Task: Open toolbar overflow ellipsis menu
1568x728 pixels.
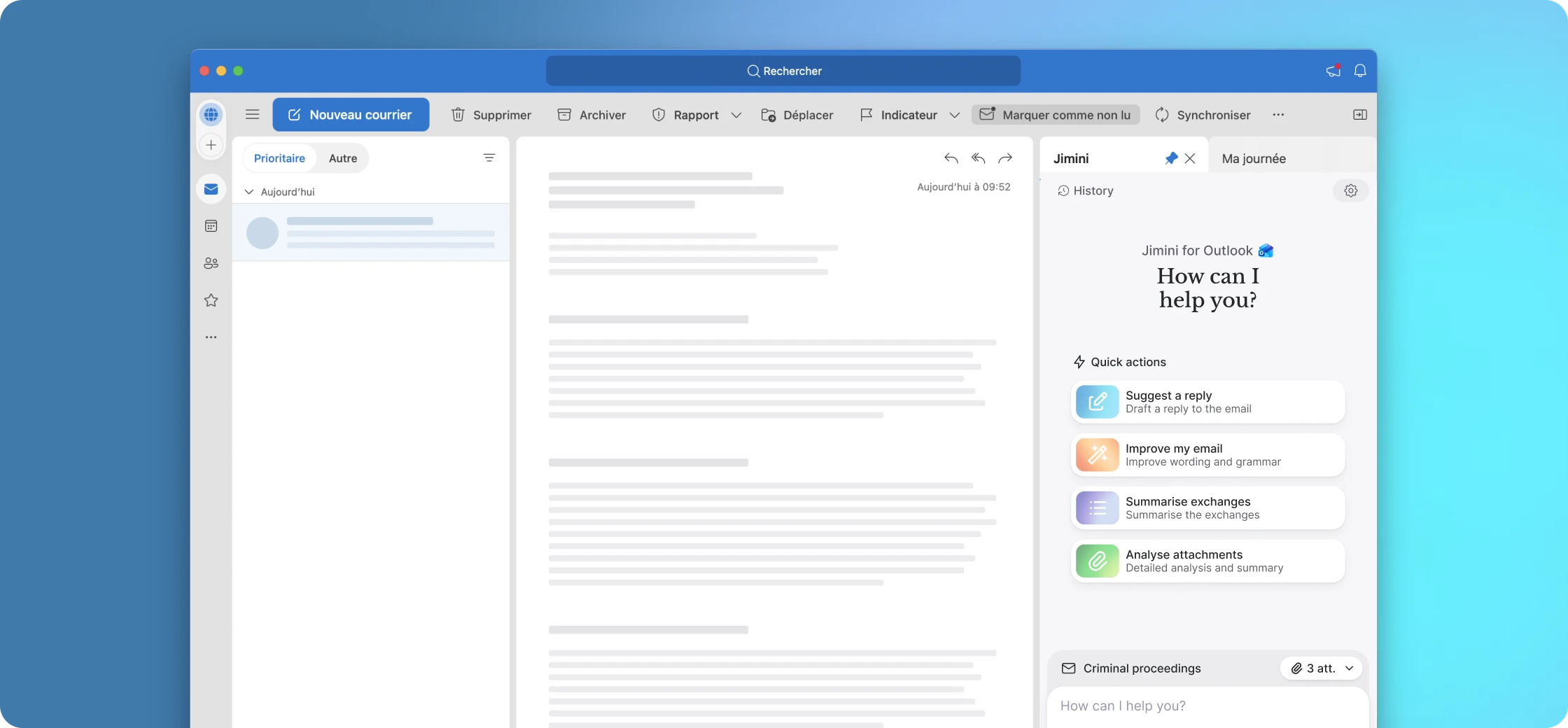Action: click(1278, 115)
